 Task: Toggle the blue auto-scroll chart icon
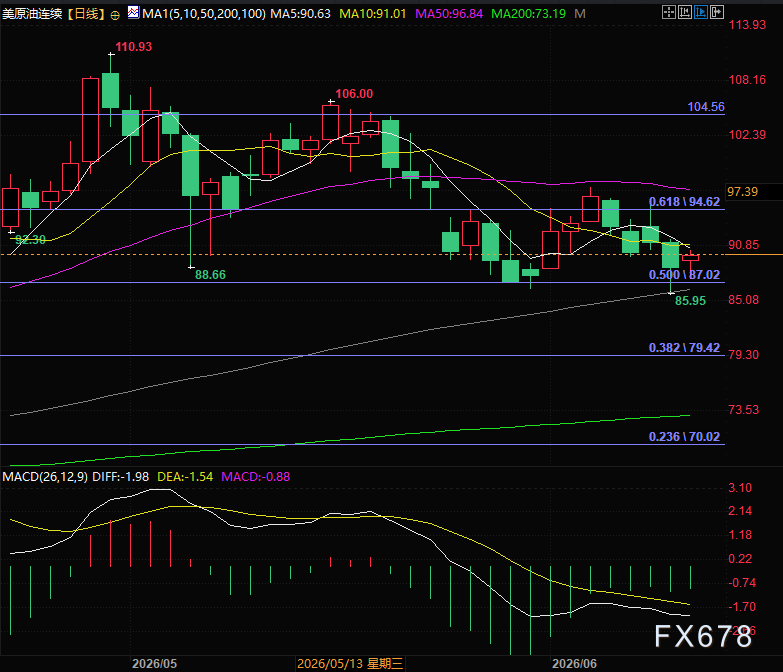tap(701, 12)
